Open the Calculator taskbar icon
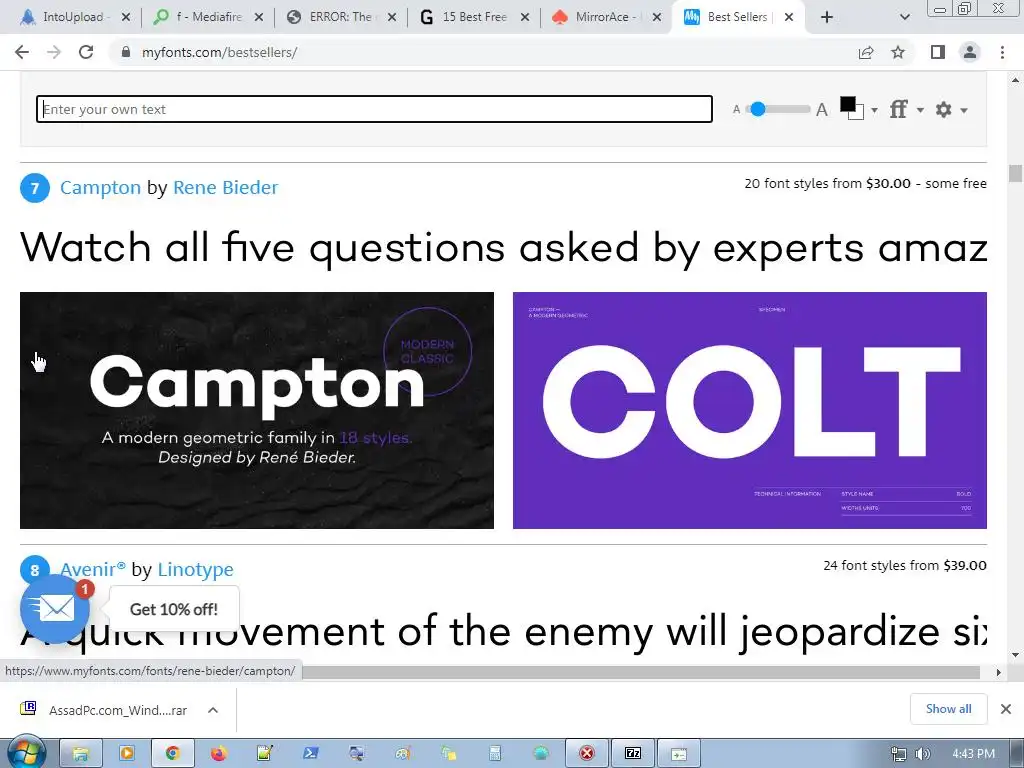Screen dimensions: 1024x768 click(495, 754)
